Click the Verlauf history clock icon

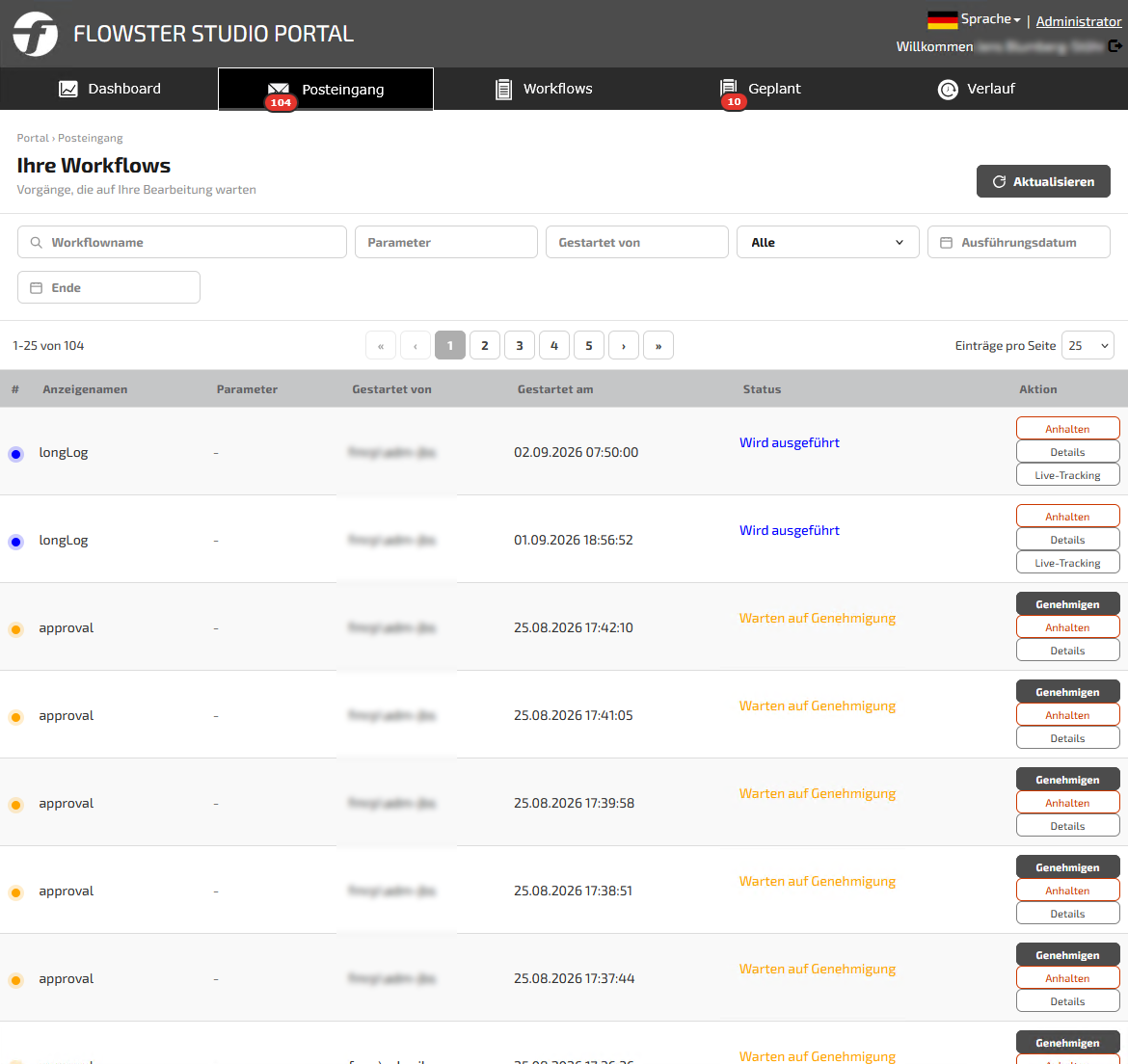pyautogui.click(x=948, y=89)
